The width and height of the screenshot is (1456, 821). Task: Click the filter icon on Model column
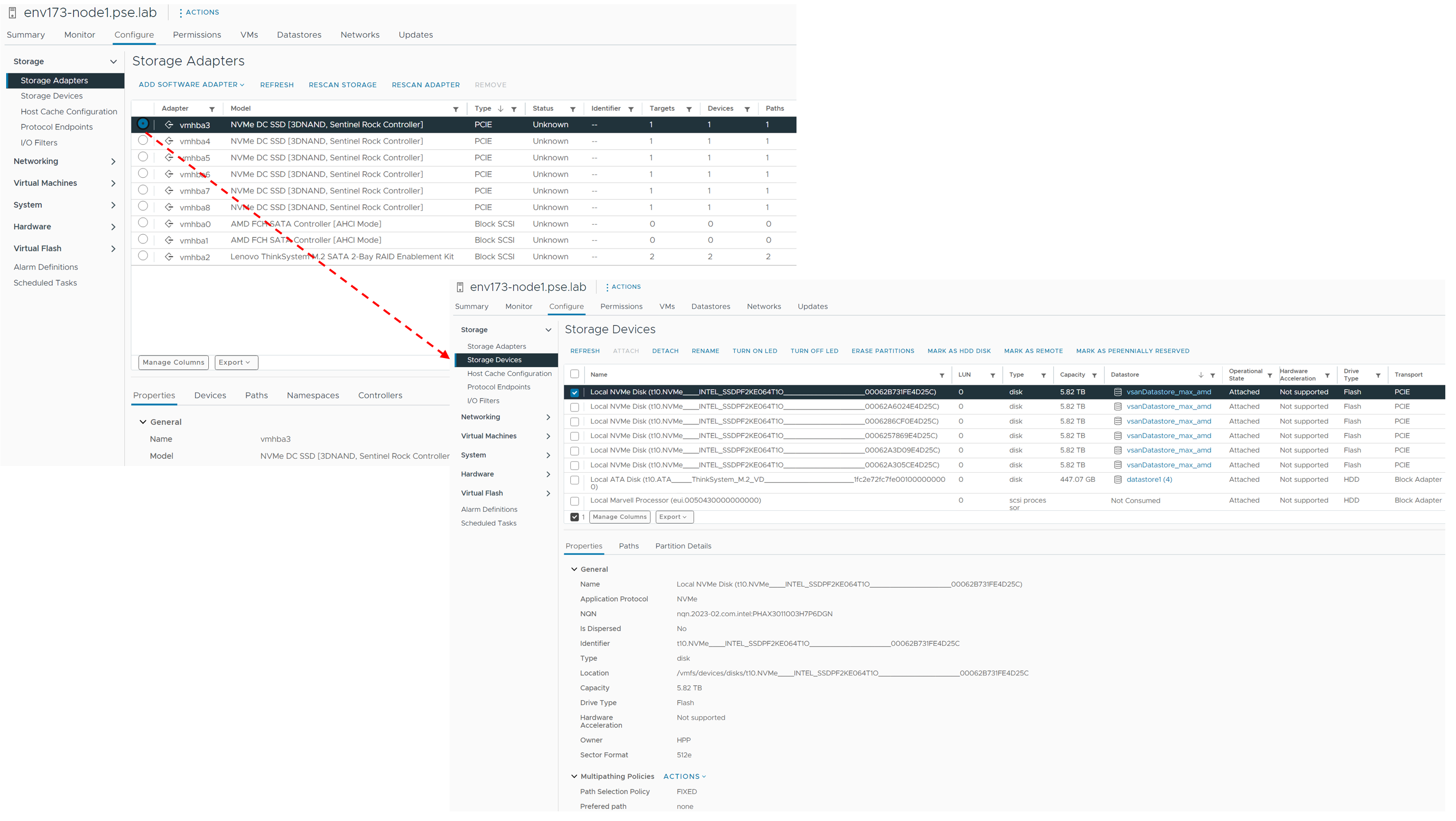click(x=456, y=109)
